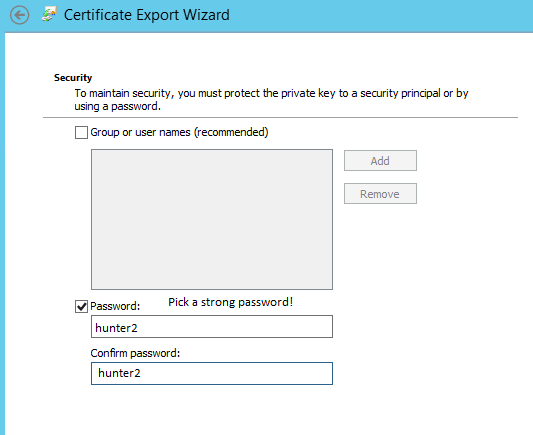Image resolution: width=533 pixels, height=435 pixels.
Task: Click an empty area of the blue title bar
Action: click(374, 15)
